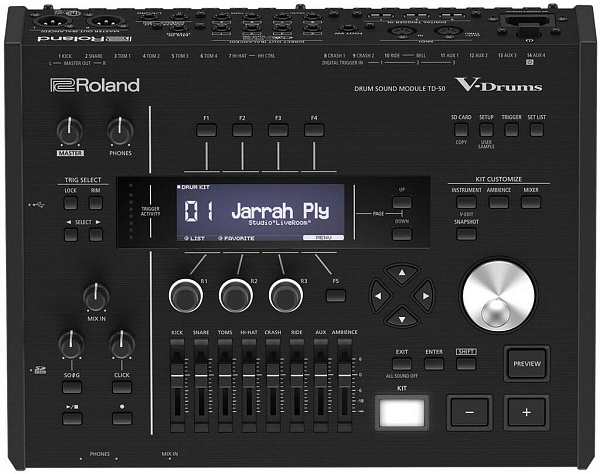Click the SONG level knob
Viewport: 600px width, 474px height.
pos(71,344)
